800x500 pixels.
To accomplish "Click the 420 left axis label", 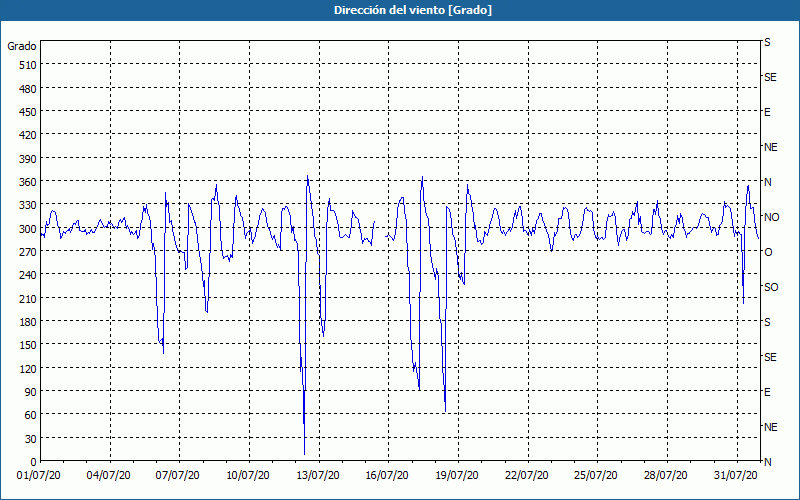I will coord(29,135).
